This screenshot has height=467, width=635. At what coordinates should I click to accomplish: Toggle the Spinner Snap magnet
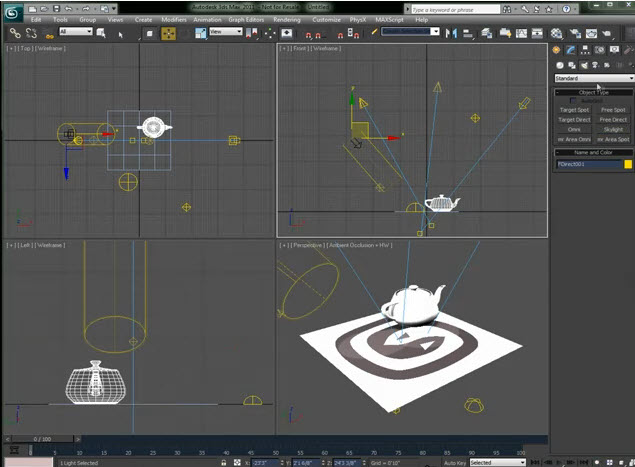[354, 34]
